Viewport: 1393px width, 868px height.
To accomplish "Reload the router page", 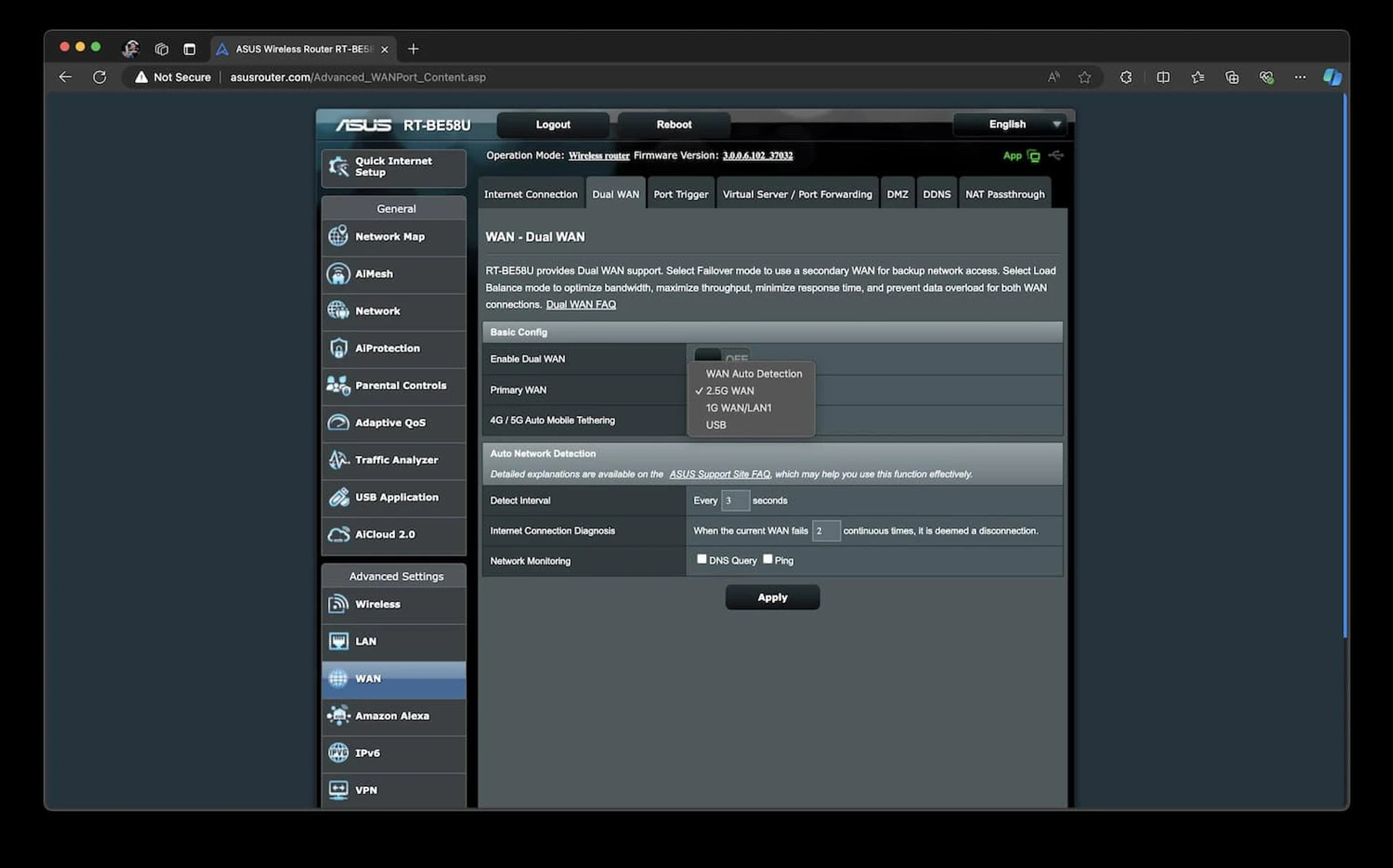I will pos(99,77).
